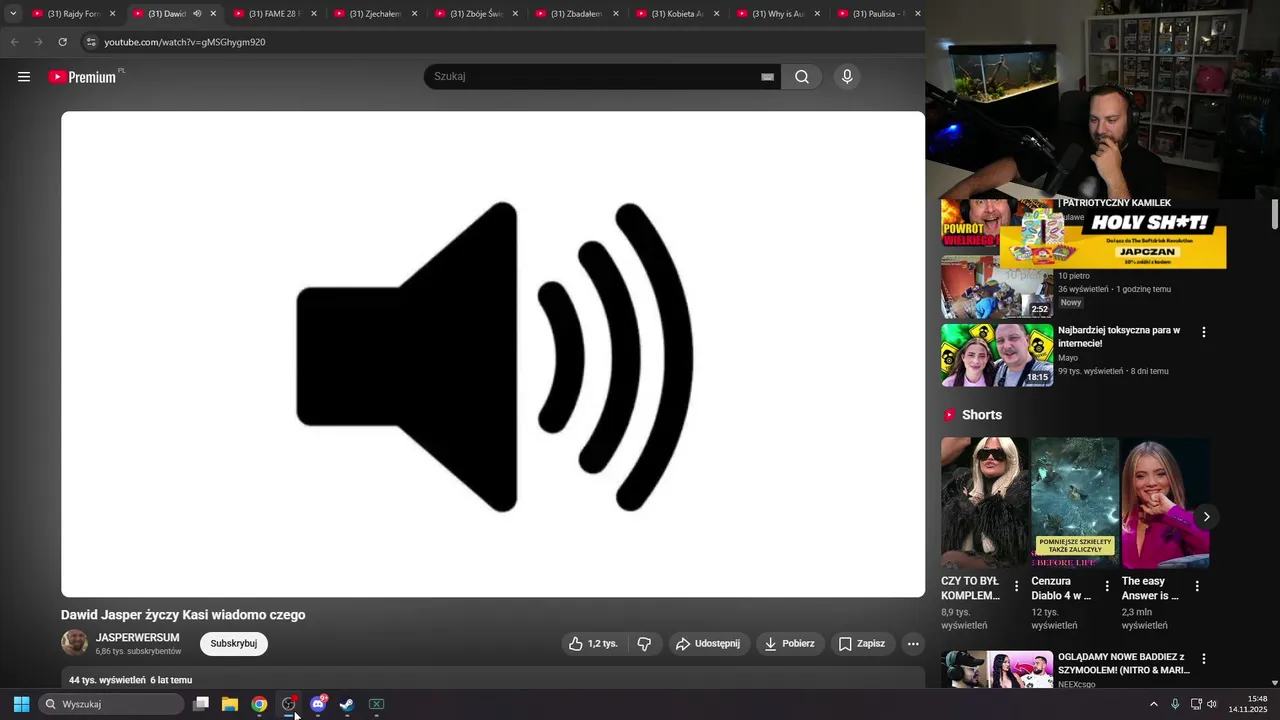This screenshot has width=1280, height=720.
Task: Close the Rajdy tab
Action: [112, 14]
